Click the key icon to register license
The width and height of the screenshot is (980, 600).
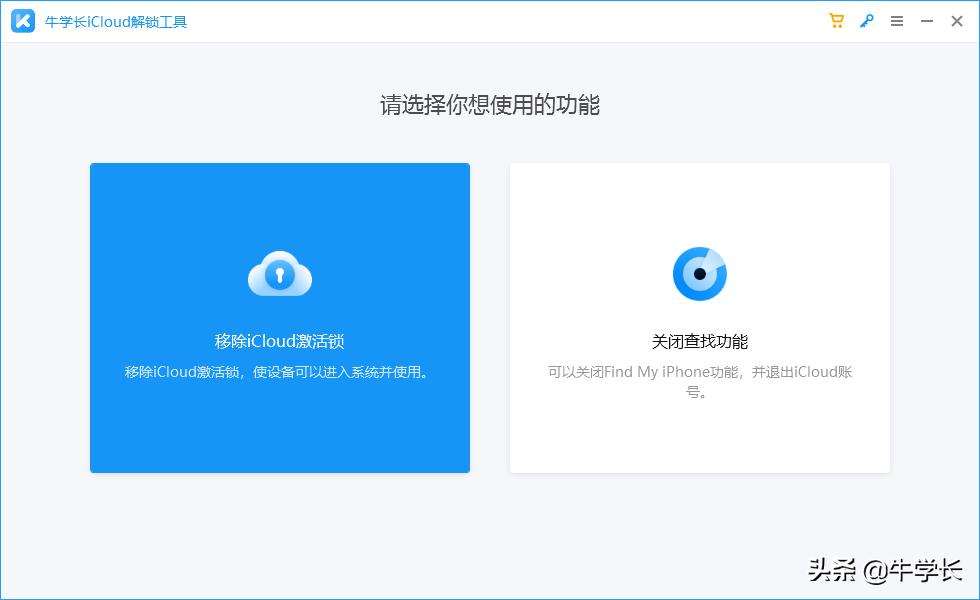[868, 20]
